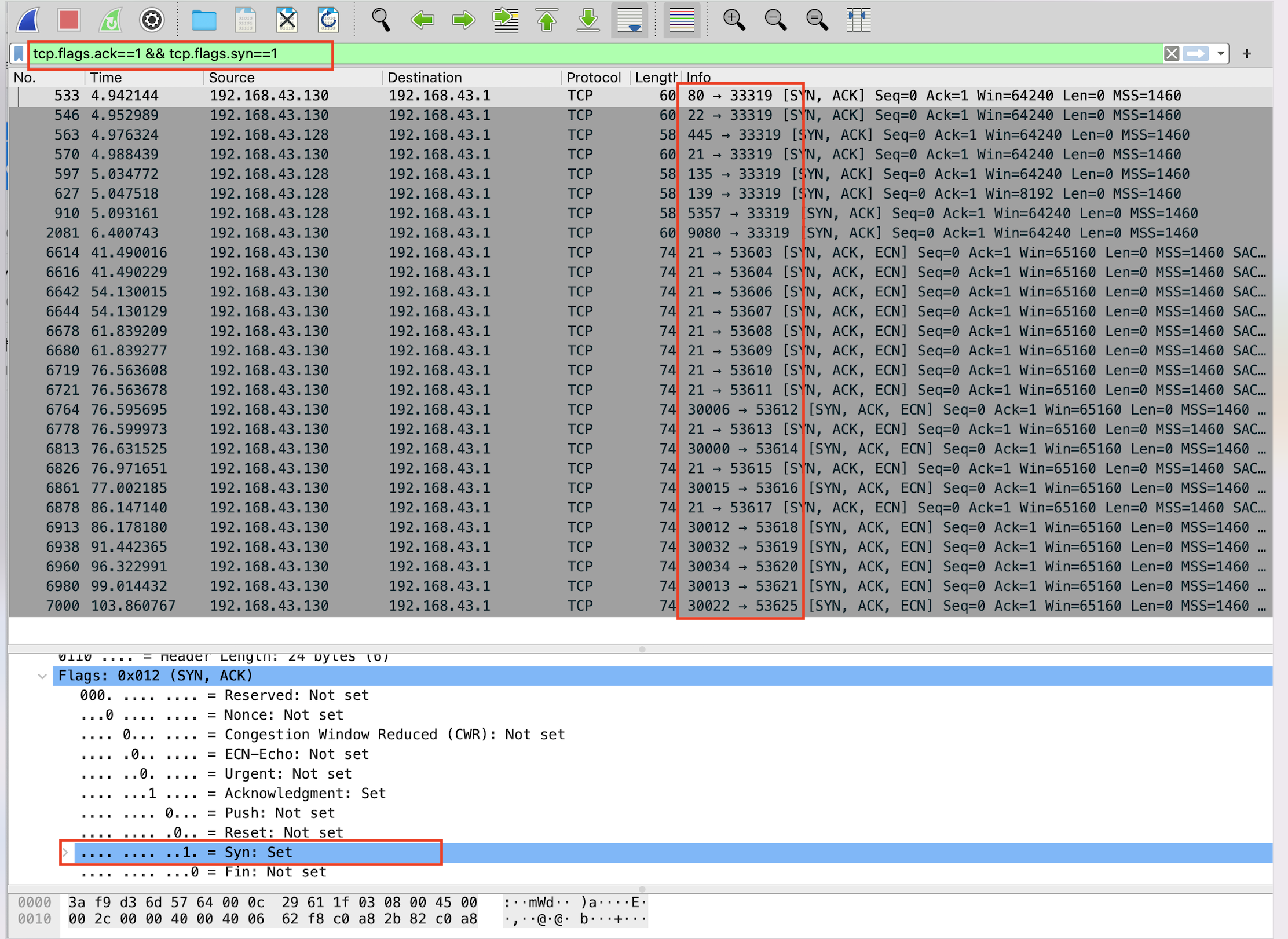
Task: Close the current capture file
Action: coord(287,20)
